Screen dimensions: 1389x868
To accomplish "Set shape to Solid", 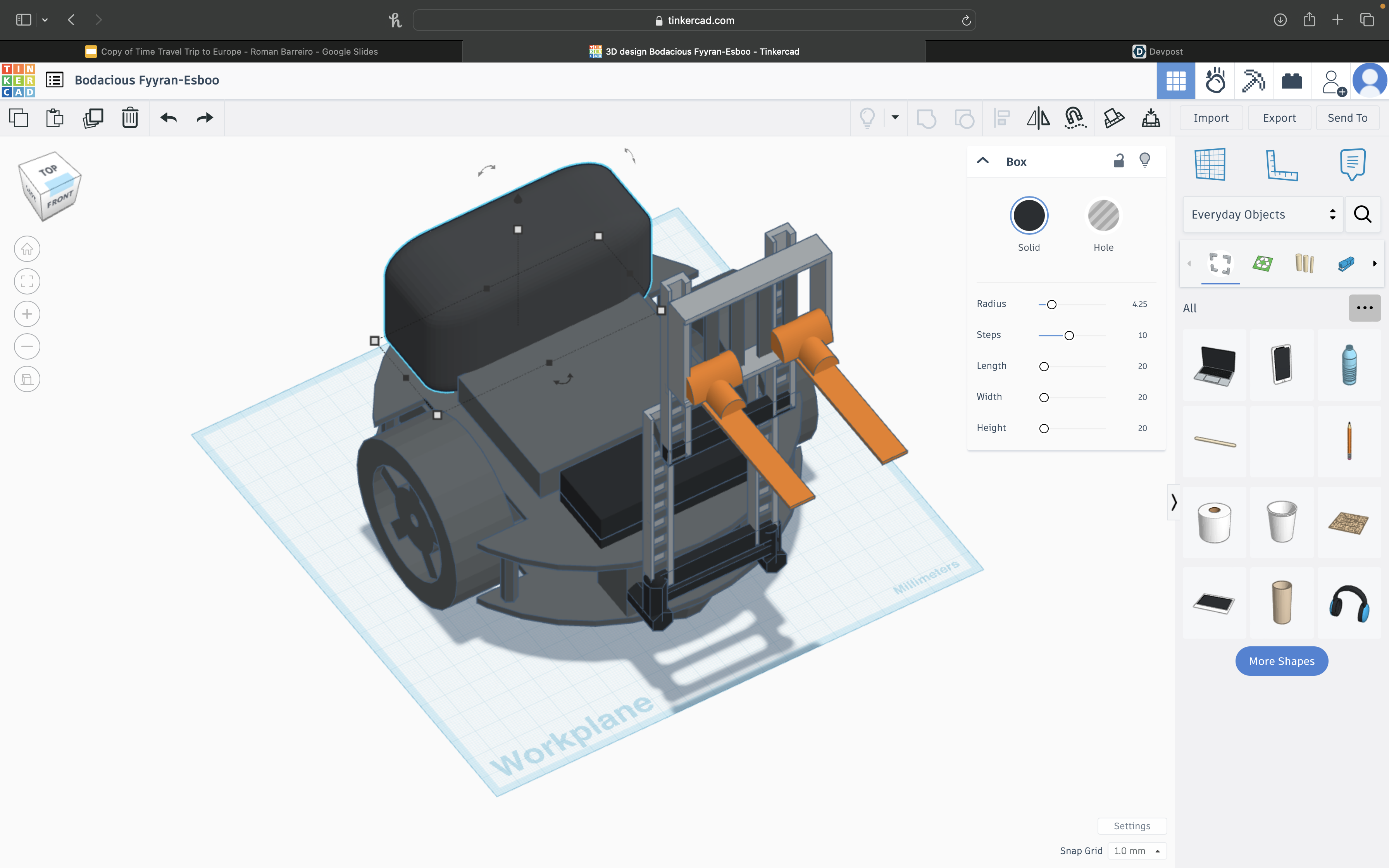I will tap(1029, 216).
